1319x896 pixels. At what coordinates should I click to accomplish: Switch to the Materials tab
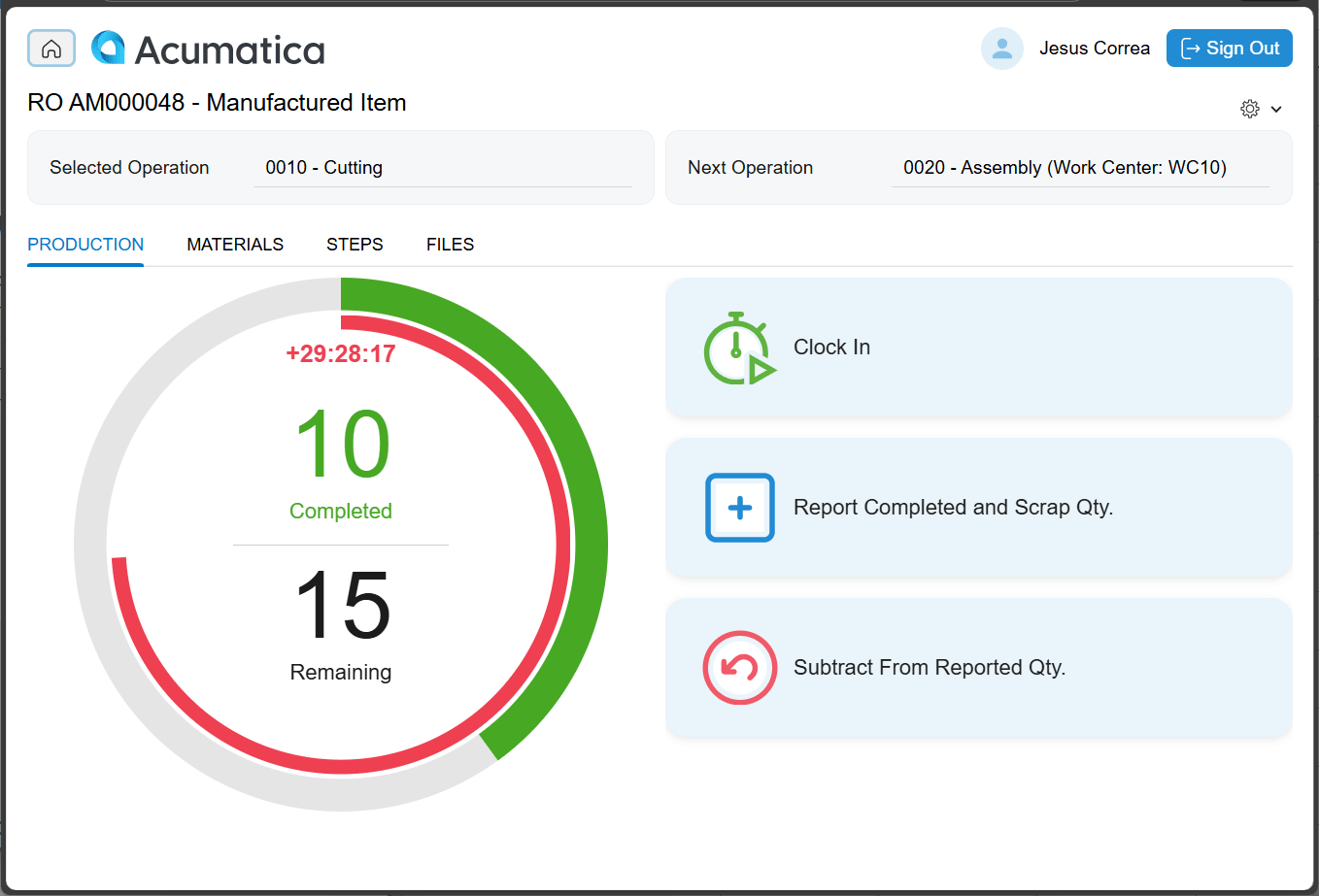click(235, 245)
